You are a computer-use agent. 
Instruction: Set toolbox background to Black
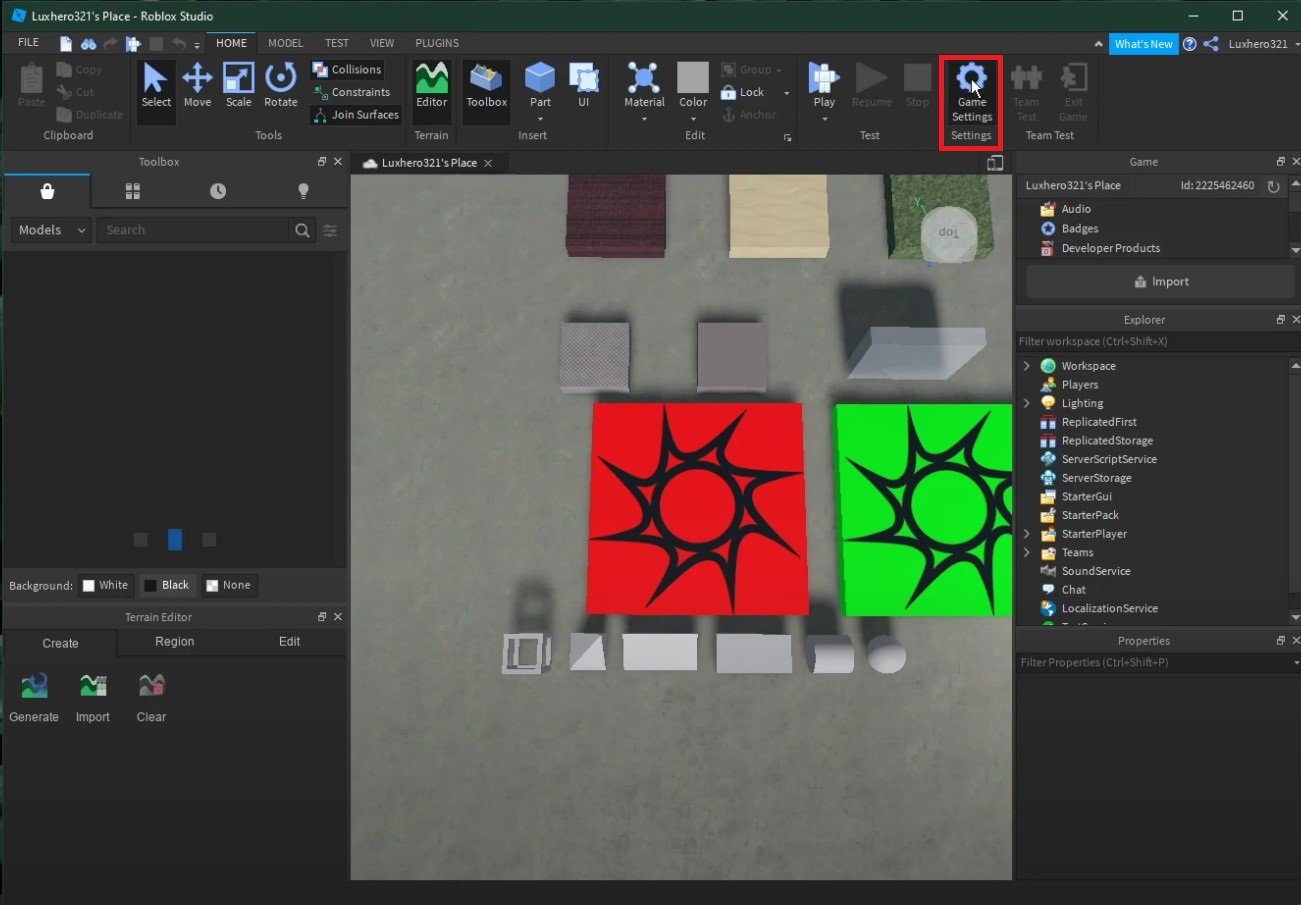(166, 585)
